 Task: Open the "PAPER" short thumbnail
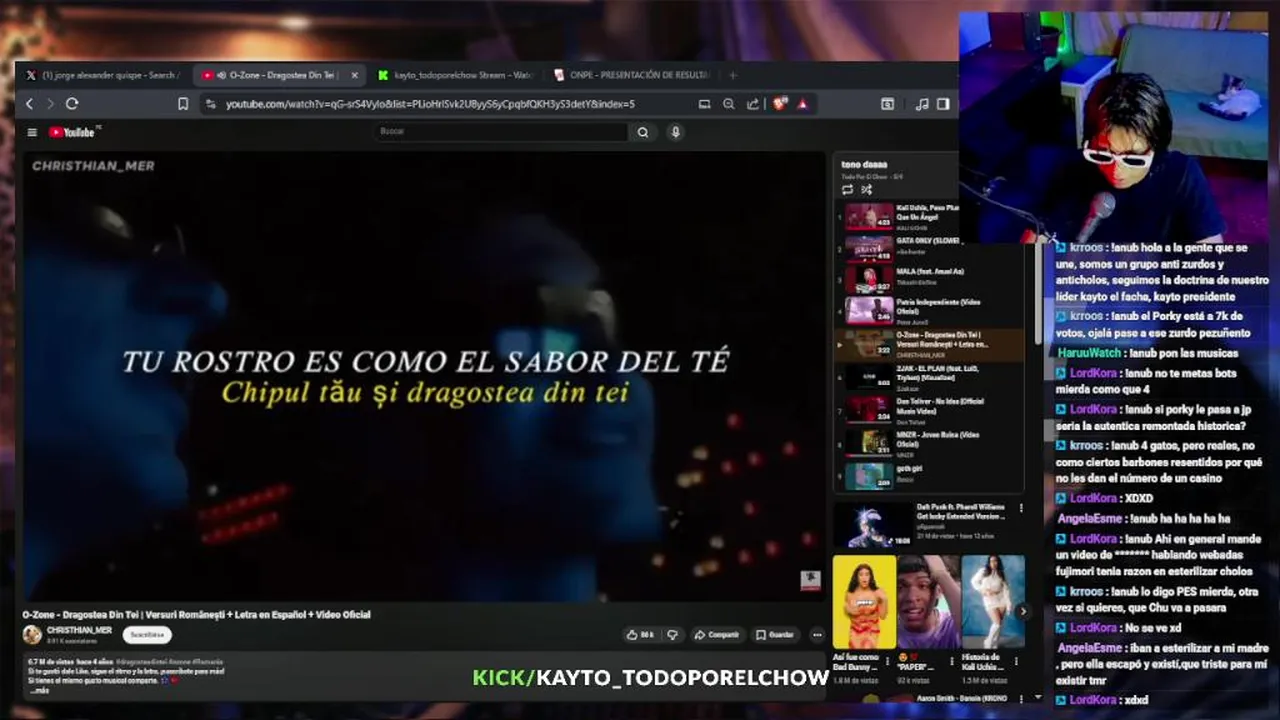click(x=928, y=602)
